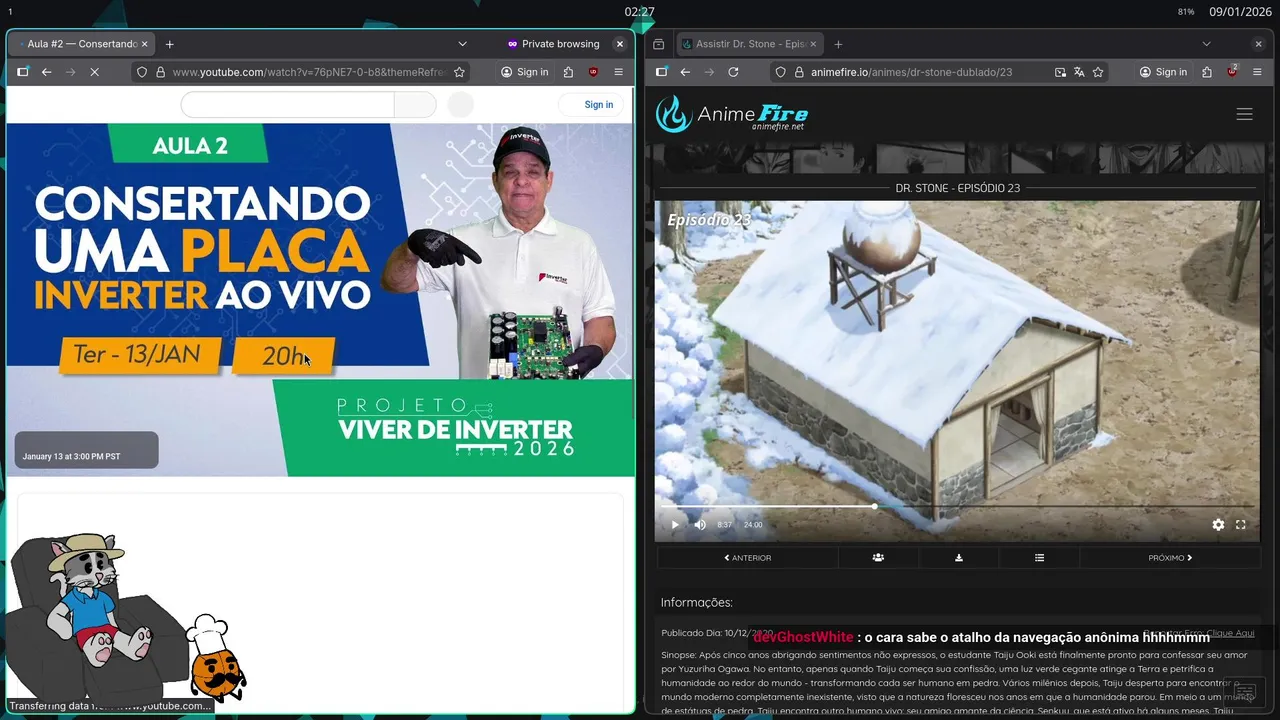Click Sign in on AnimeFire browser toolbar

1163,72
